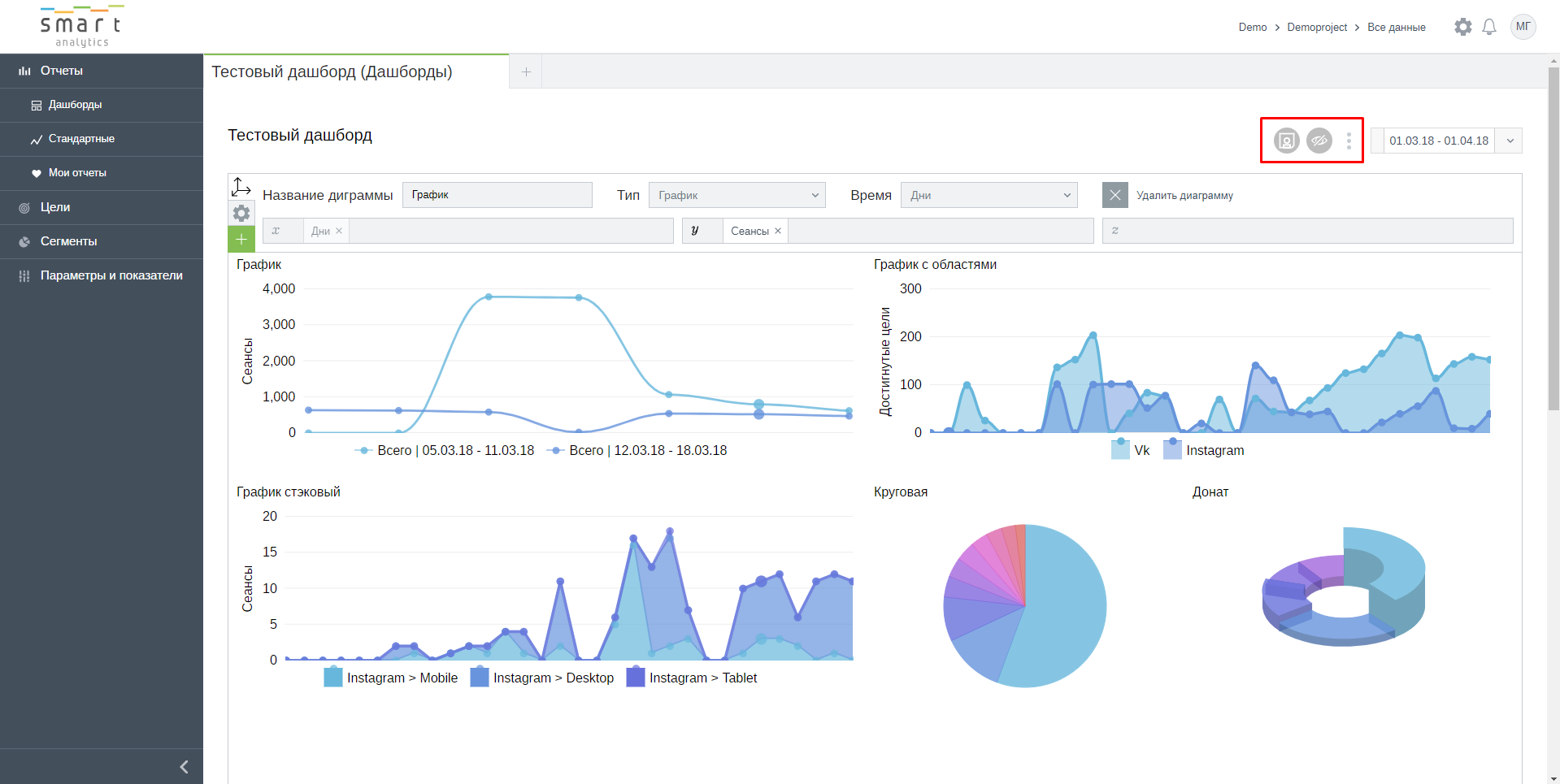This screenshot has width=1560, height=784.
Task: Toggle legend Всего | 05.03.18 - 11.03.18
Action: [445, 450]
